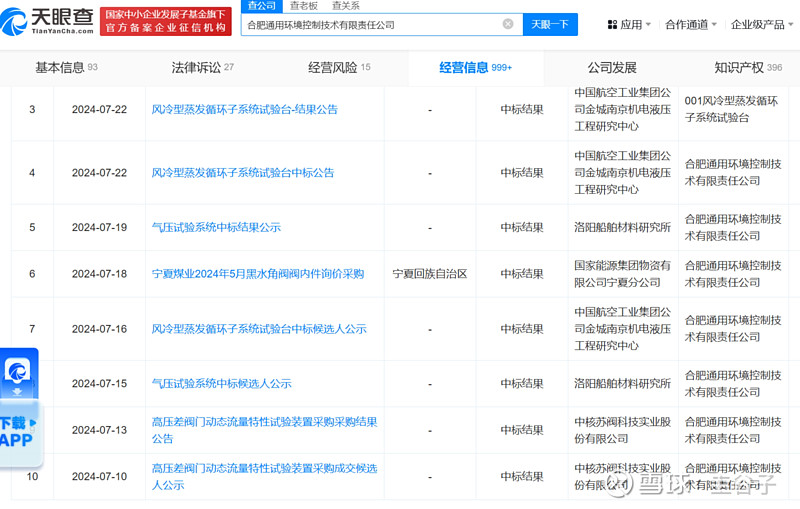Select the date cell 2024-07-15

99,384
